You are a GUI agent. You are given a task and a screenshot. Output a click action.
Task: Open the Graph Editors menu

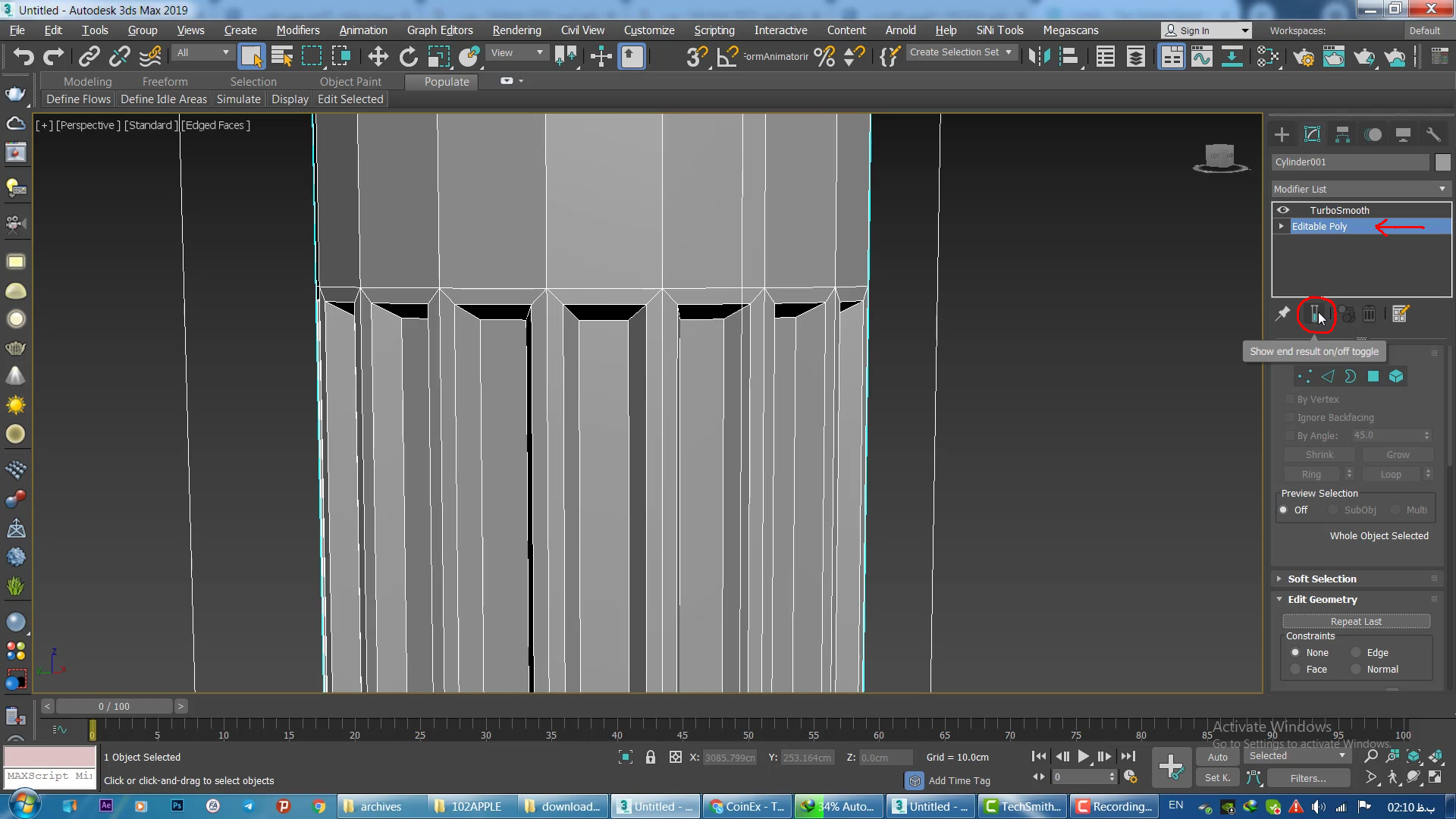[x=440, y=30]
